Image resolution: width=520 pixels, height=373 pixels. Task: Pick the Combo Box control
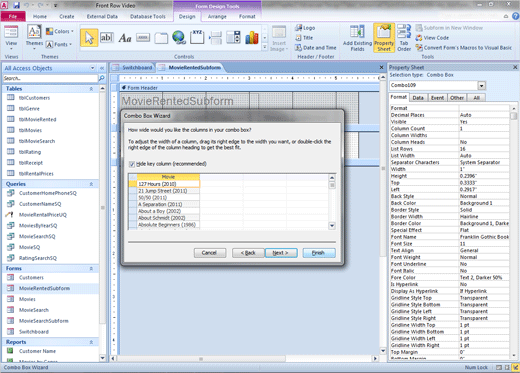click(233, 37)
